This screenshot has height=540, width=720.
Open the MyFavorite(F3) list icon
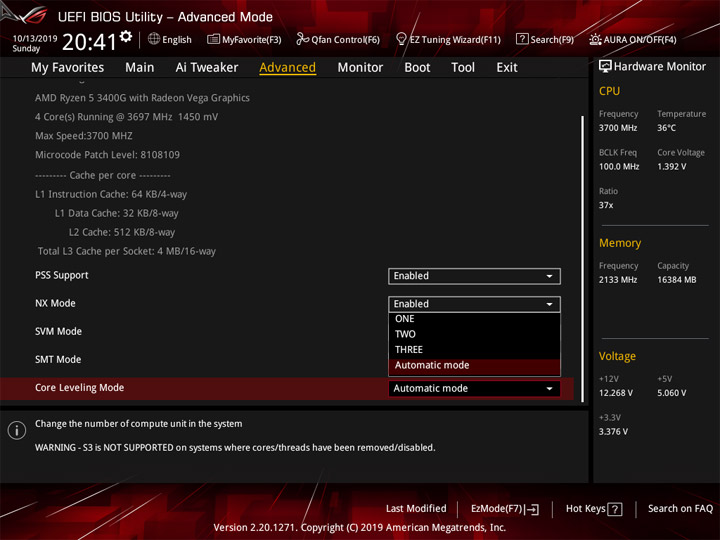coord(213,39)
